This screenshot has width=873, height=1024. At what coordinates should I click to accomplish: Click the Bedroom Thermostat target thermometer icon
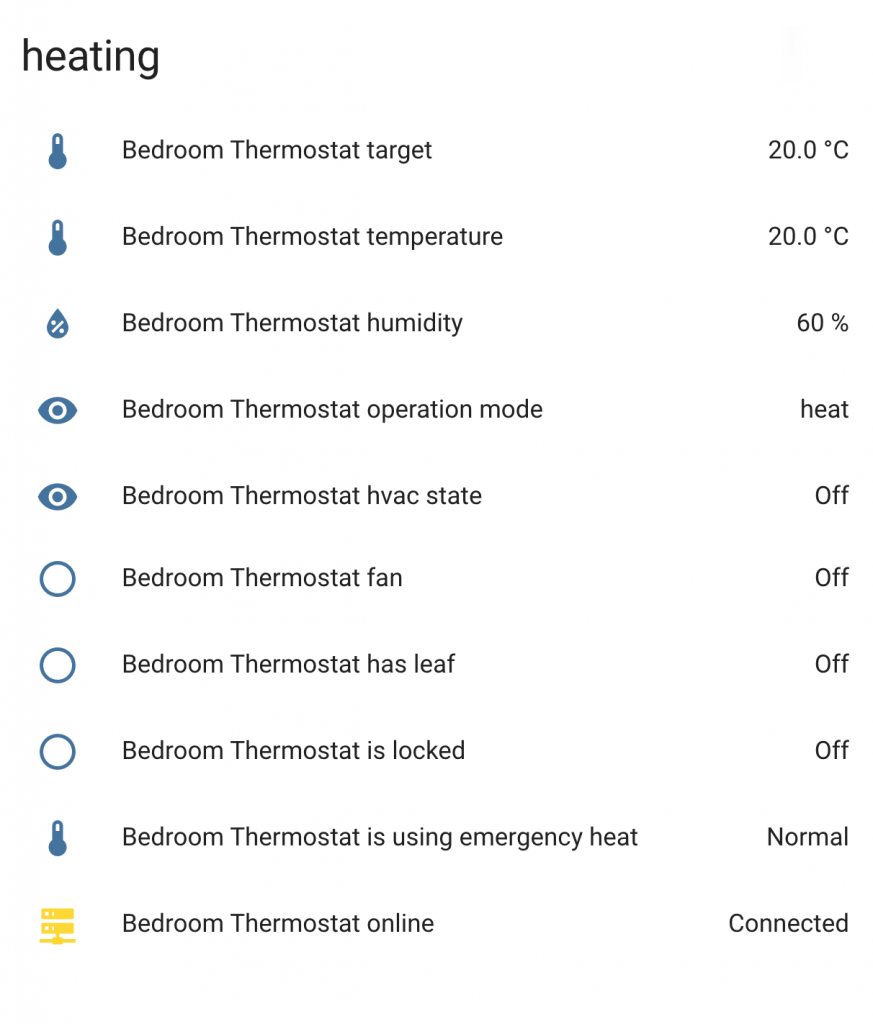point(58,151)
